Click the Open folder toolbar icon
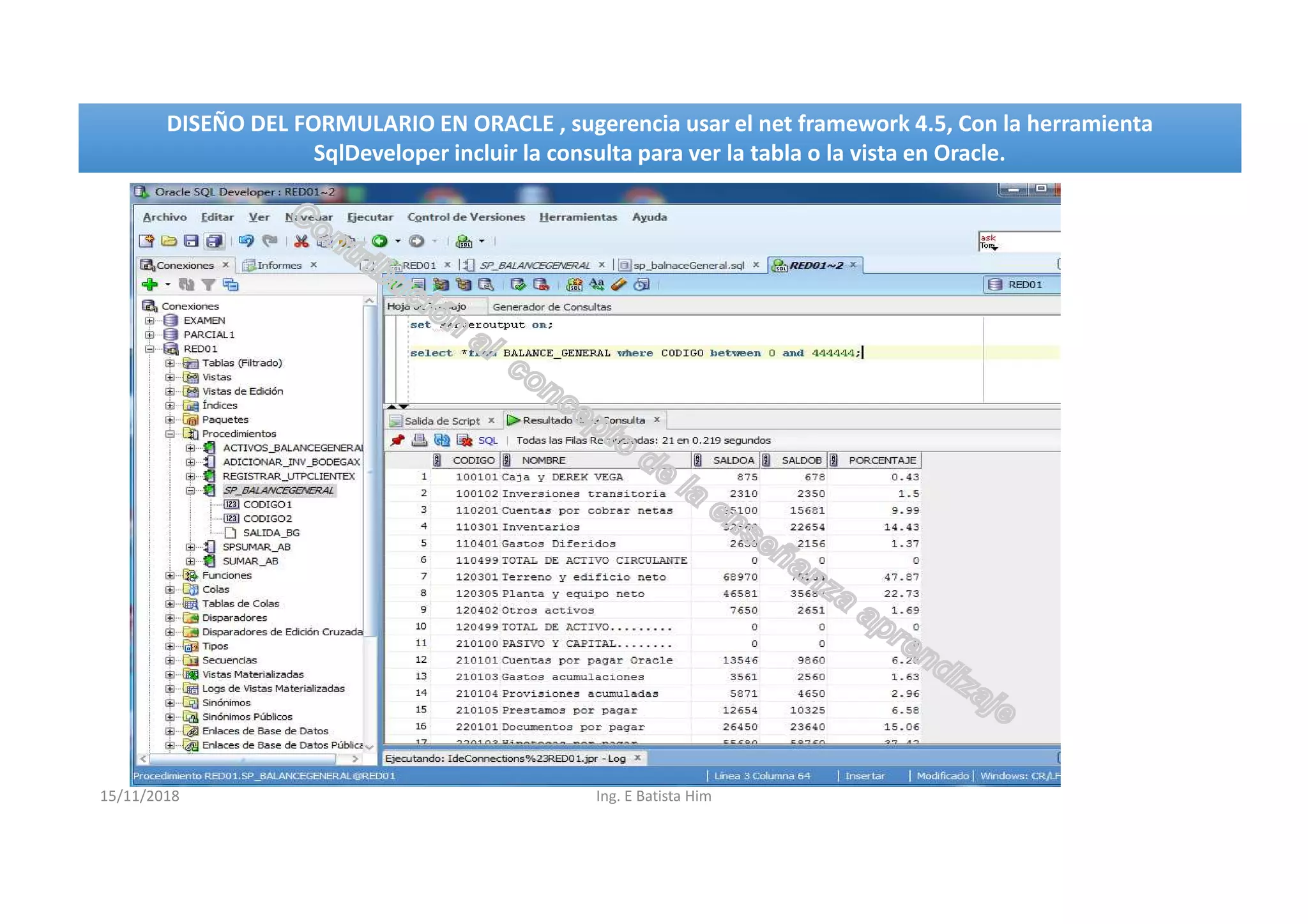 [169, 241]
